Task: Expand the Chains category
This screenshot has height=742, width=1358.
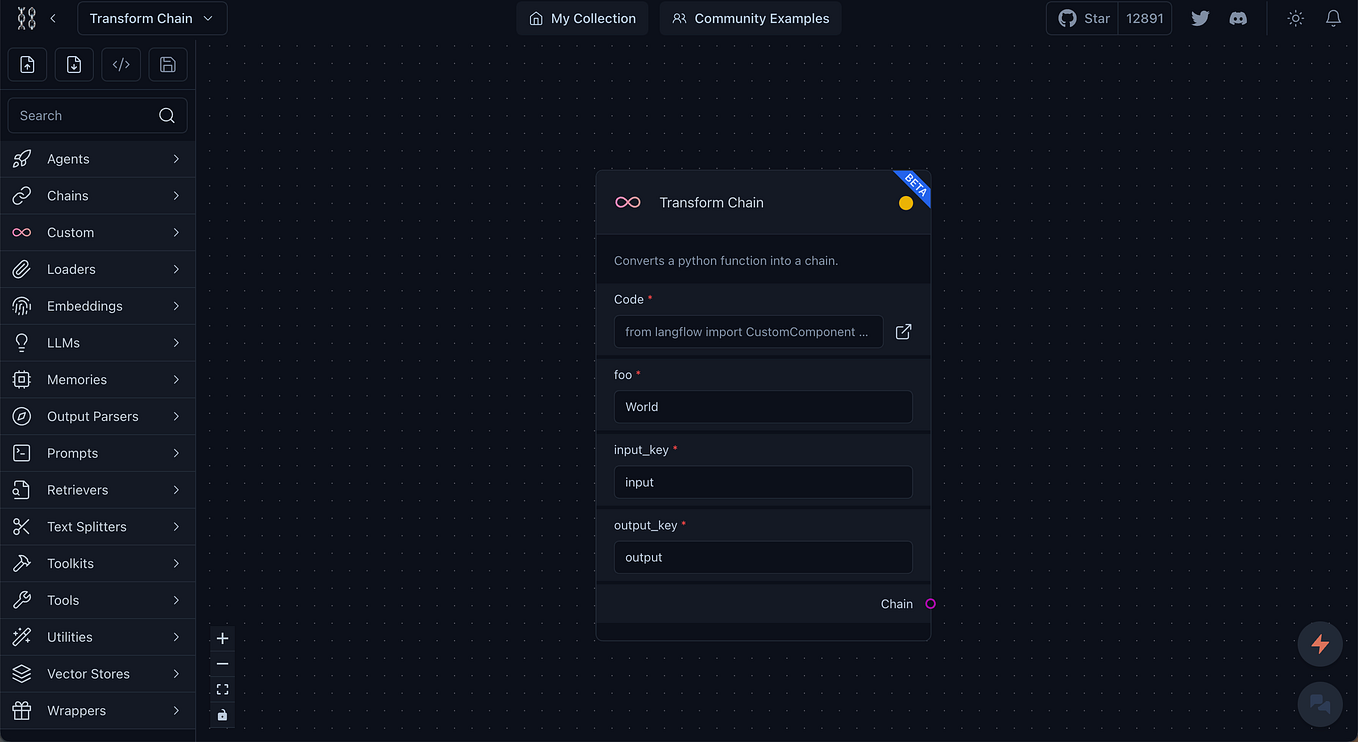Action: [97, 195]
